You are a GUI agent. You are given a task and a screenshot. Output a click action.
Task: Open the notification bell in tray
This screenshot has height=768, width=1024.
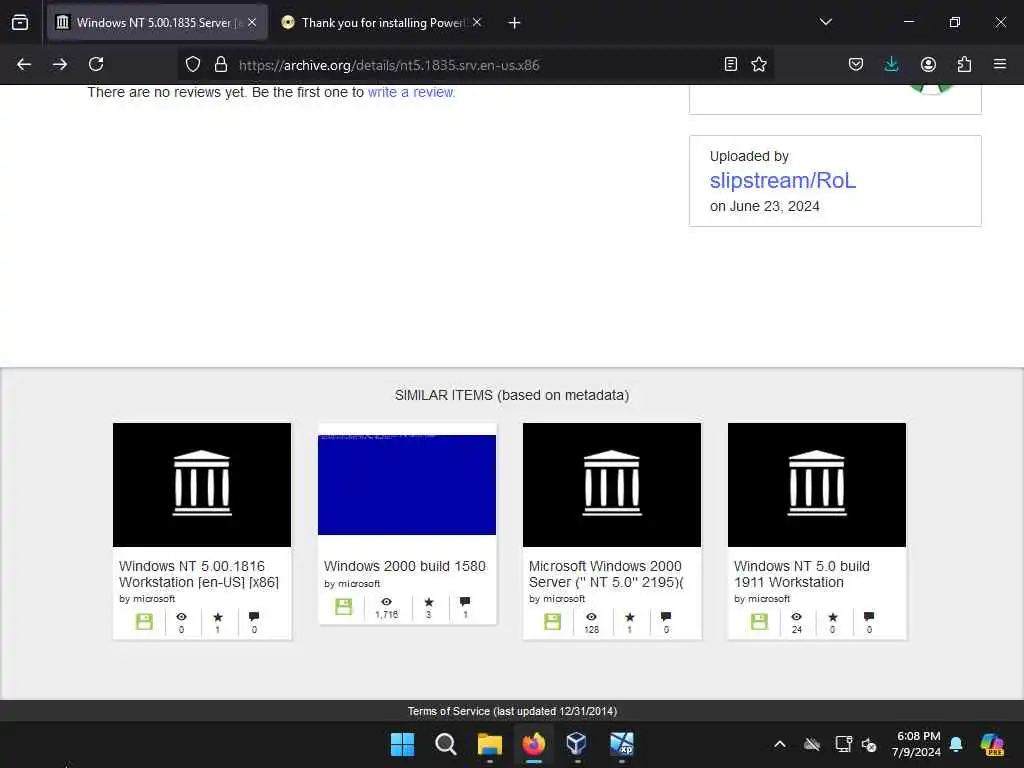pyautogui.click(x=956, y=744)
